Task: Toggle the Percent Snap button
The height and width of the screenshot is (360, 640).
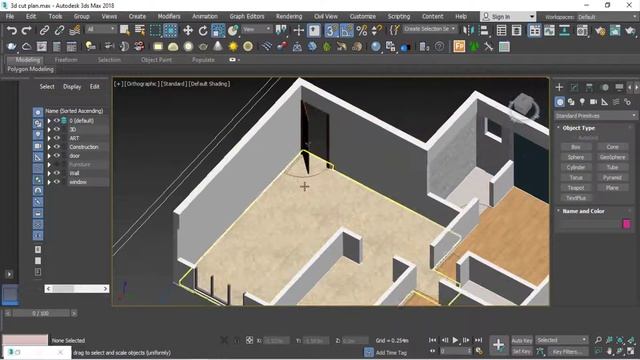Action: click(x=362, y=30)
